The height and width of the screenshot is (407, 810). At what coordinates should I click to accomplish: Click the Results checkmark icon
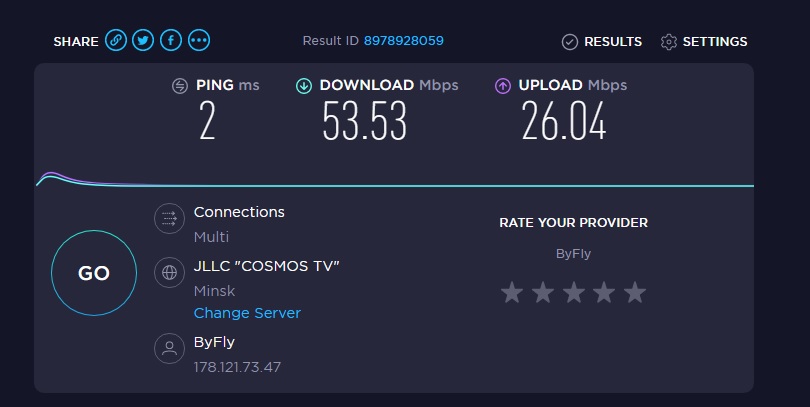tap(570, 42)
